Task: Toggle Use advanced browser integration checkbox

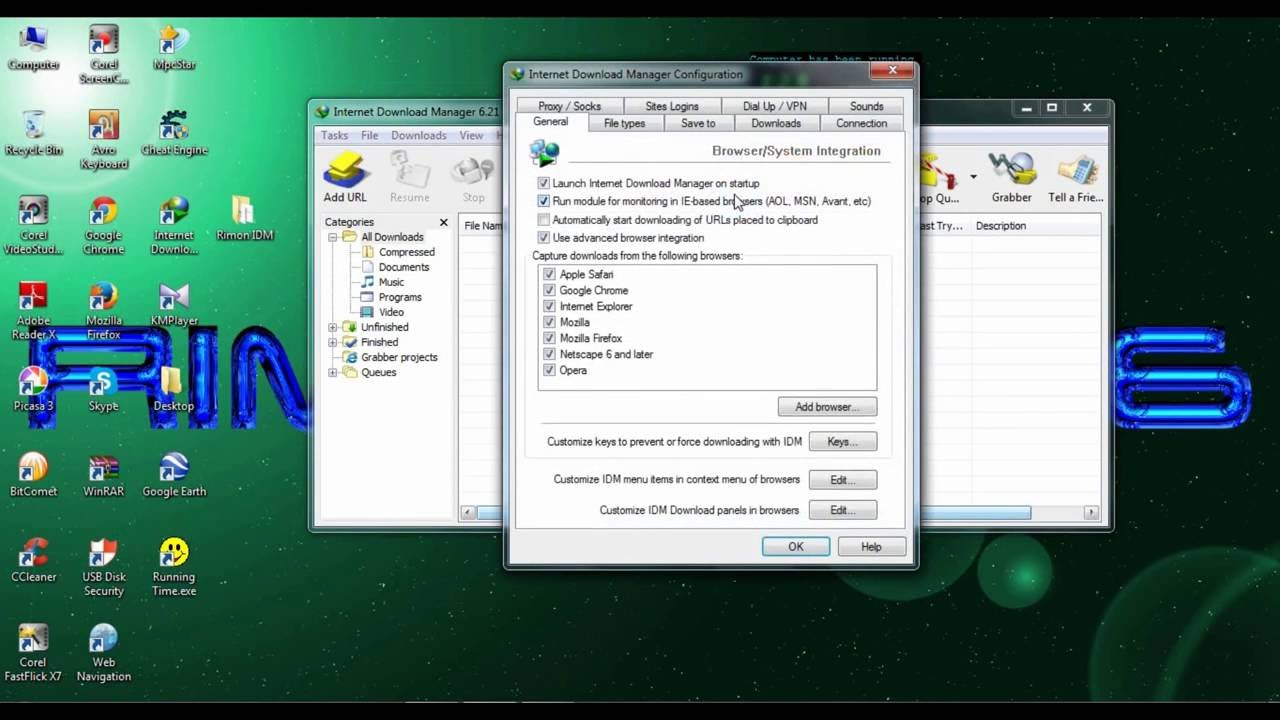Action: coord(543,238)
